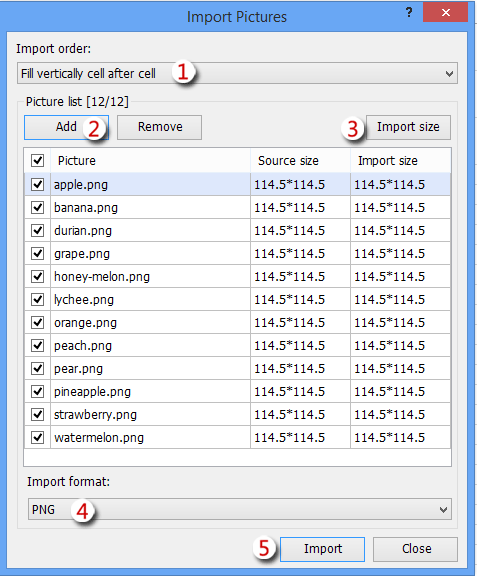Click the Source size column header

click(300, 161)
